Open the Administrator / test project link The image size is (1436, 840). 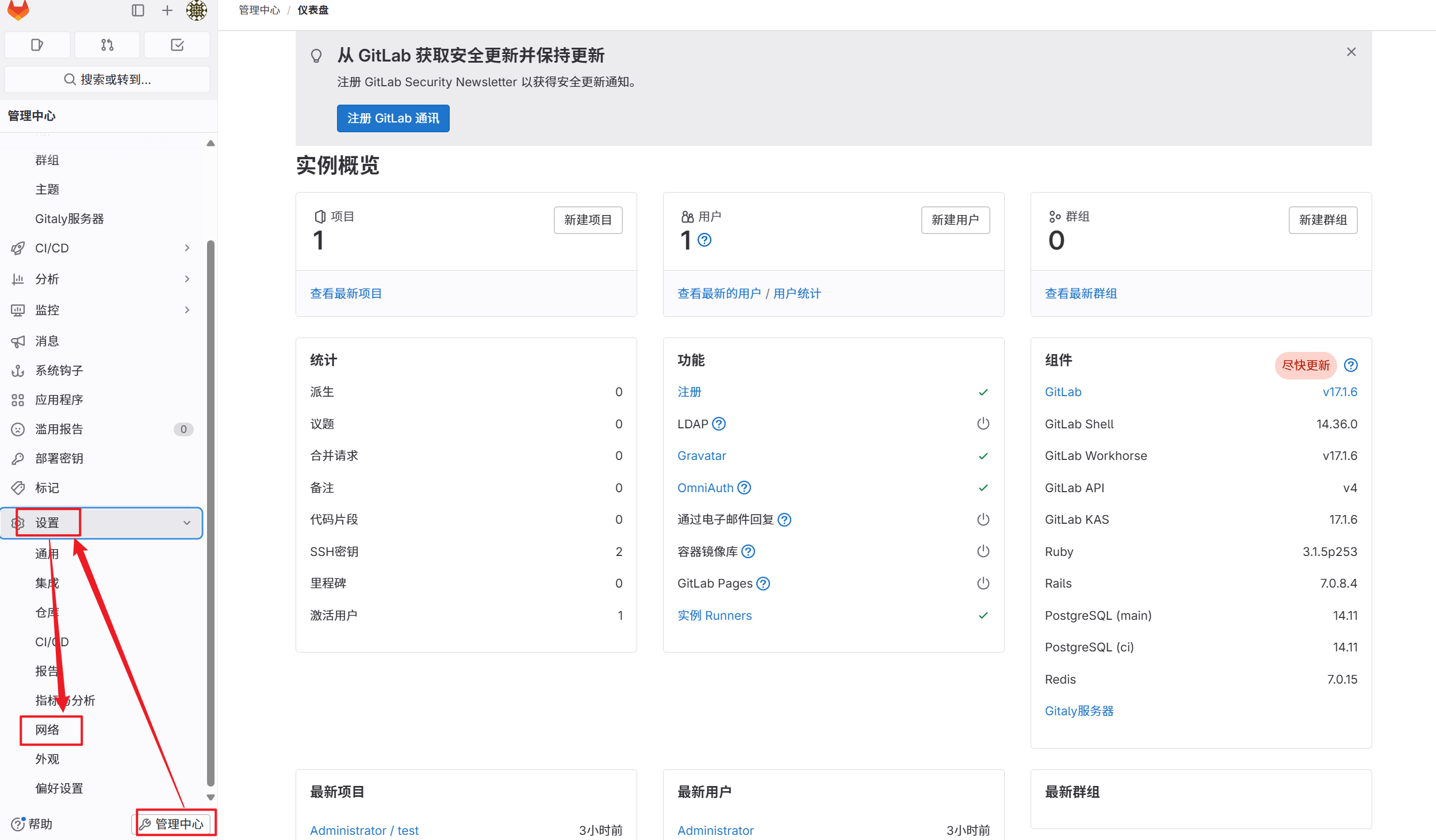click(364, 830)
